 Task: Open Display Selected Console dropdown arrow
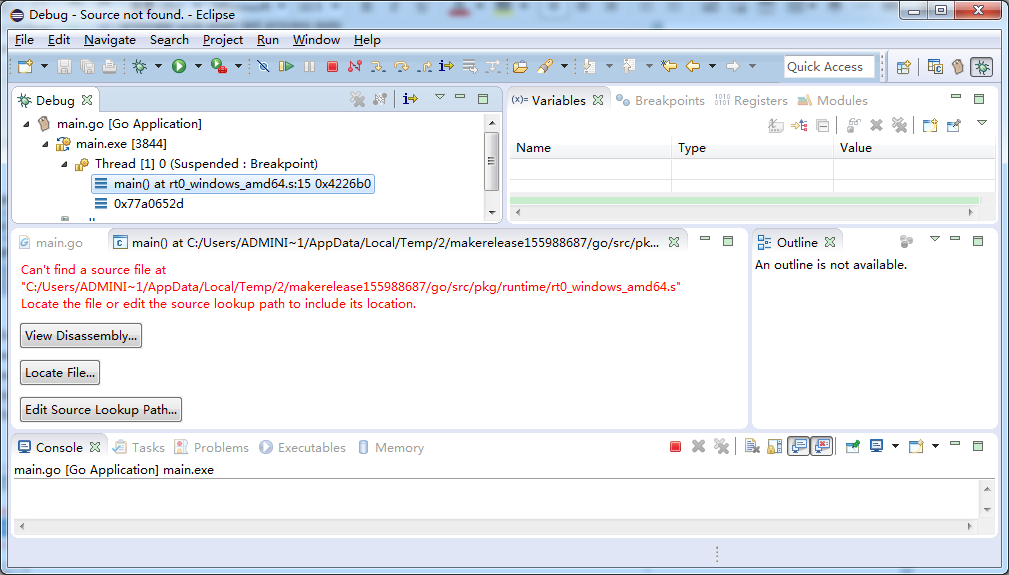pyautogui.click(x=895, y=446)
